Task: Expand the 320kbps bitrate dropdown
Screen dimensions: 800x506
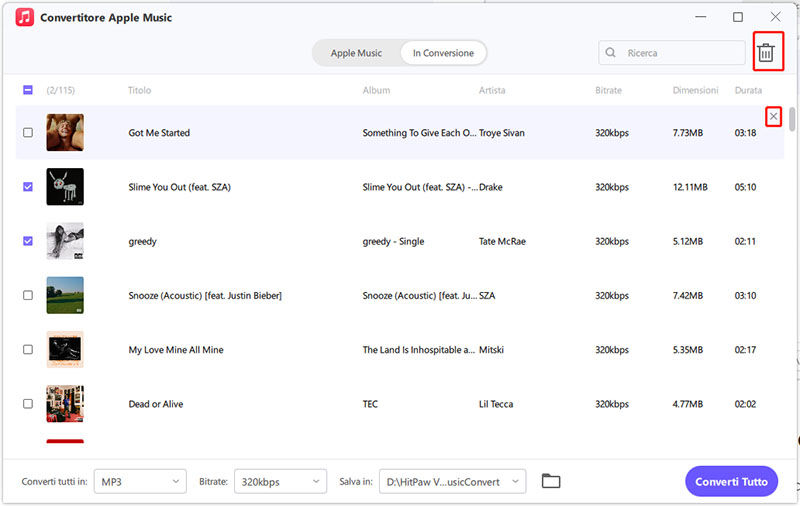Action: click(x=280, y=482)
